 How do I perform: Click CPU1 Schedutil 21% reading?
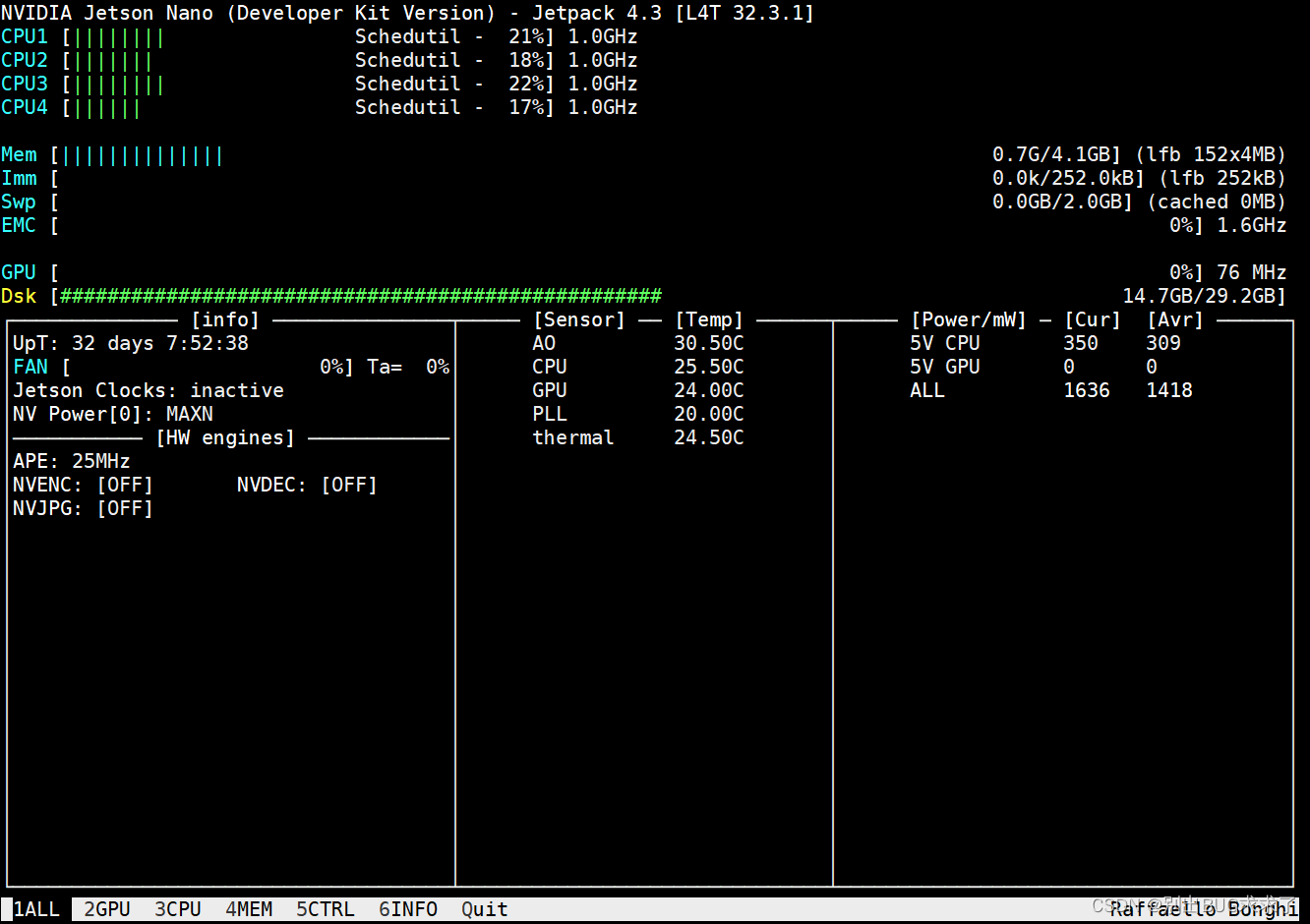point(455,37)
